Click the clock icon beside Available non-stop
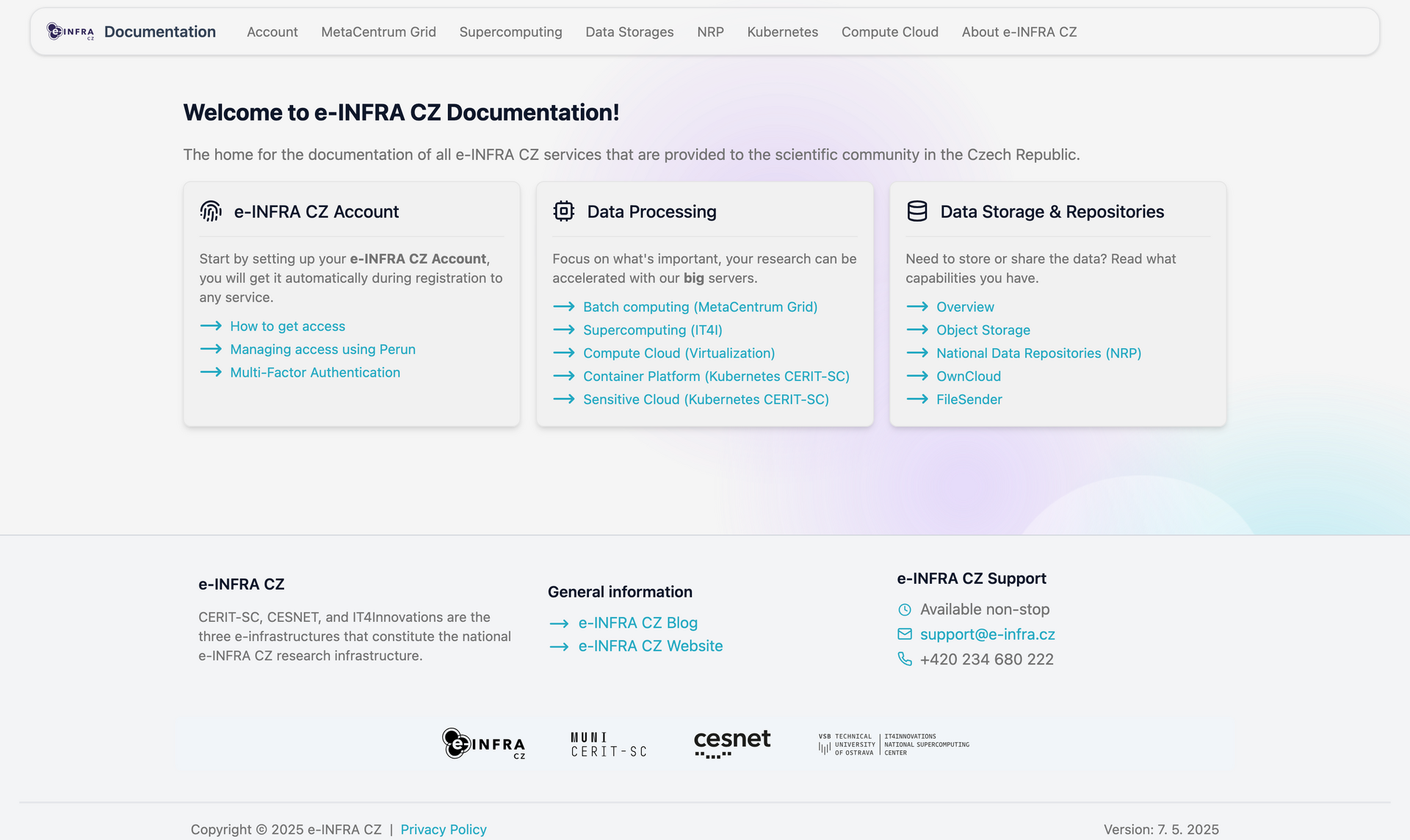The image size is (1410, 840). click(x=905, y=609)
